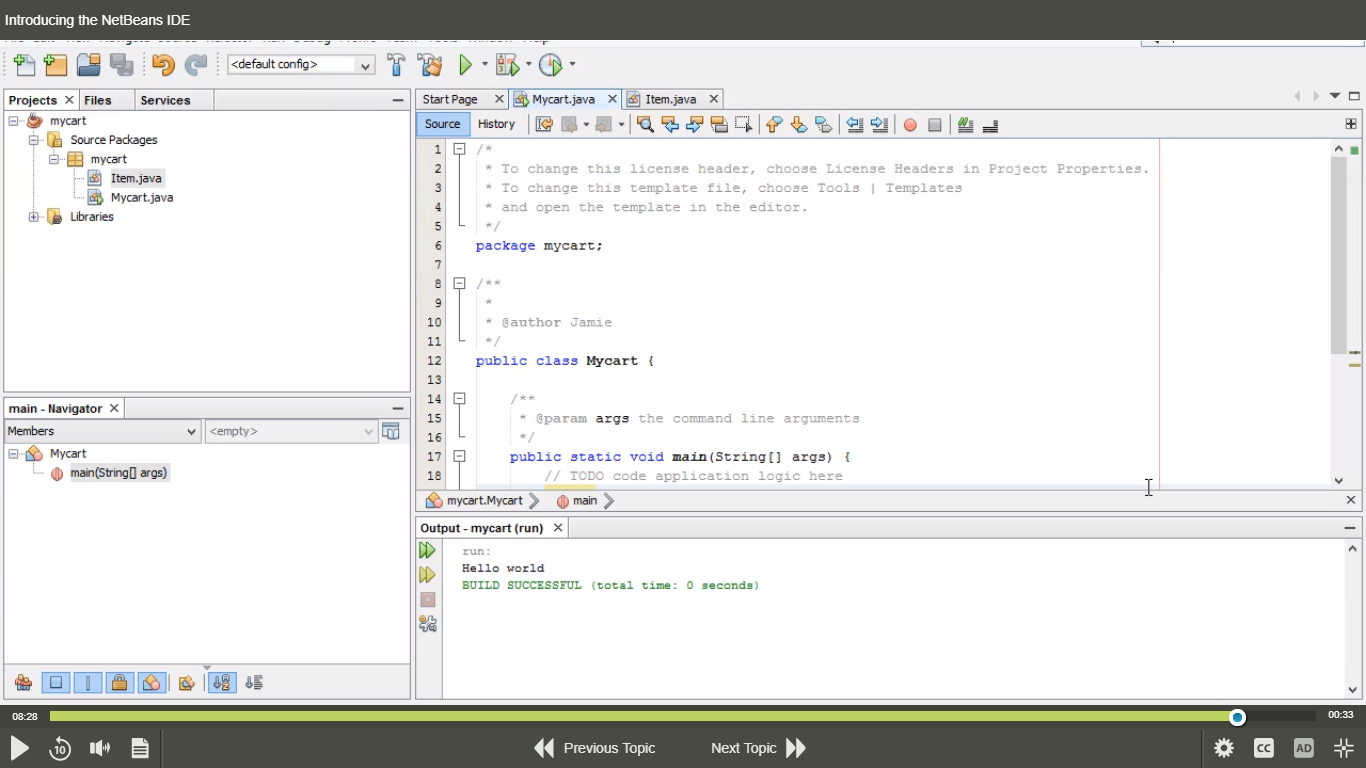Toggle Bookmark in editor toolbar
Viewport: 1366px width, 768px height.
click(823, 125)
